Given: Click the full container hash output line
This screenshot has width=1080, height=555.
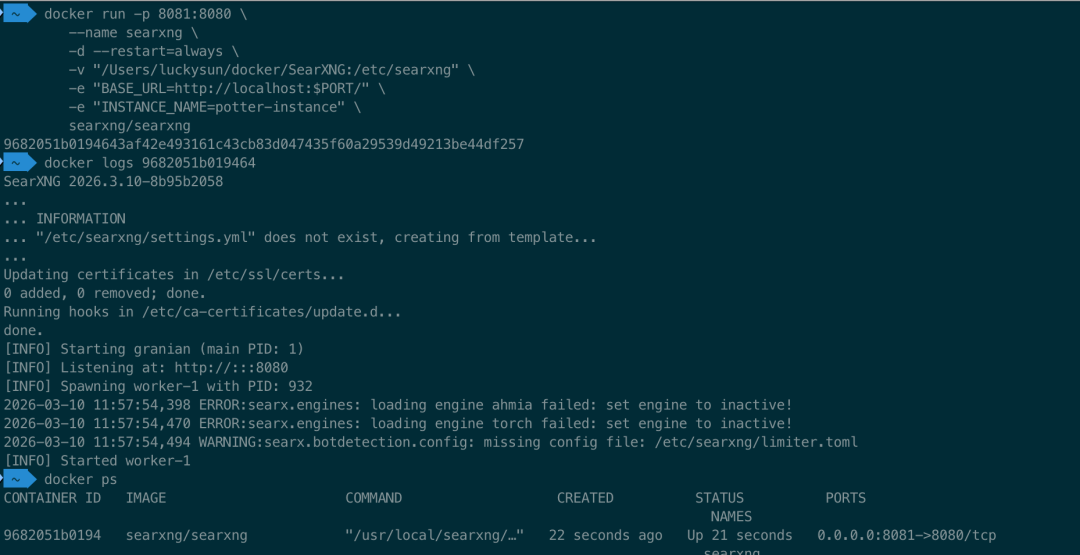Looking at the screenshot, I should coord(264,144).
